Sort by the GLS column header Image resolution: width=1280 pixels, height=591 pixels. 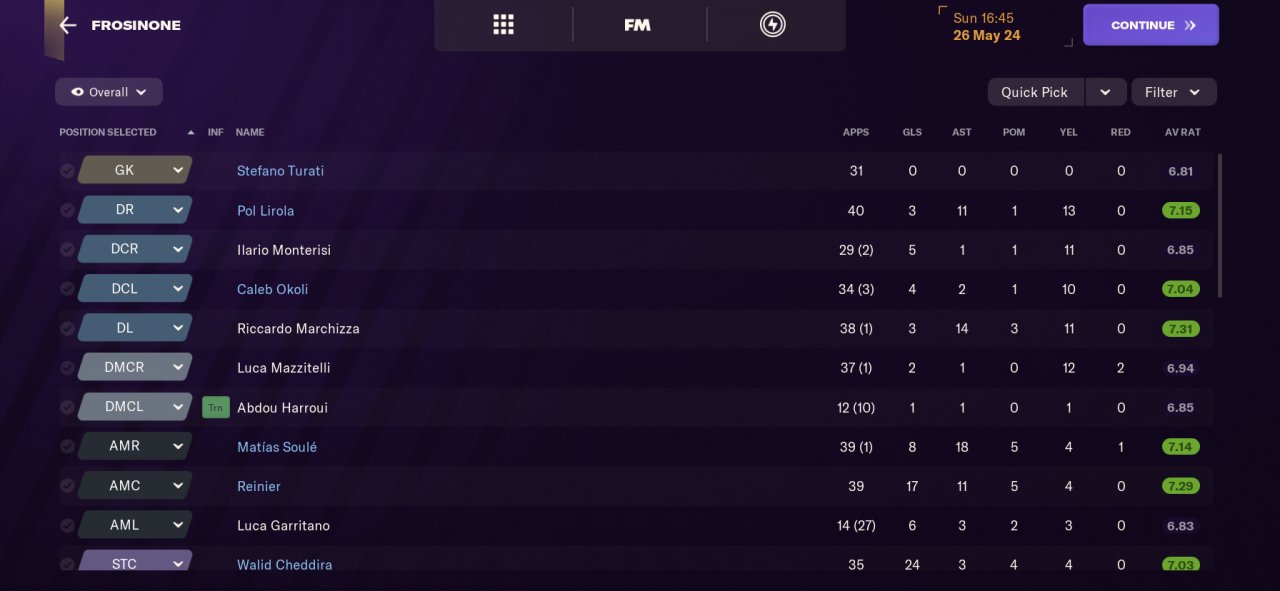[912, 132]
